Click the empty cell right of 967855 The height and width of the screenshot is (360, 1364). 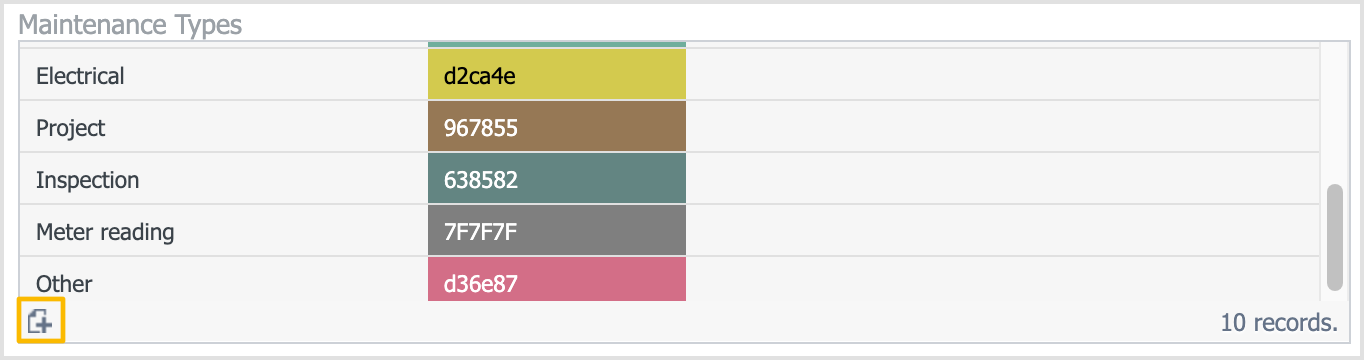(1004, 127)
